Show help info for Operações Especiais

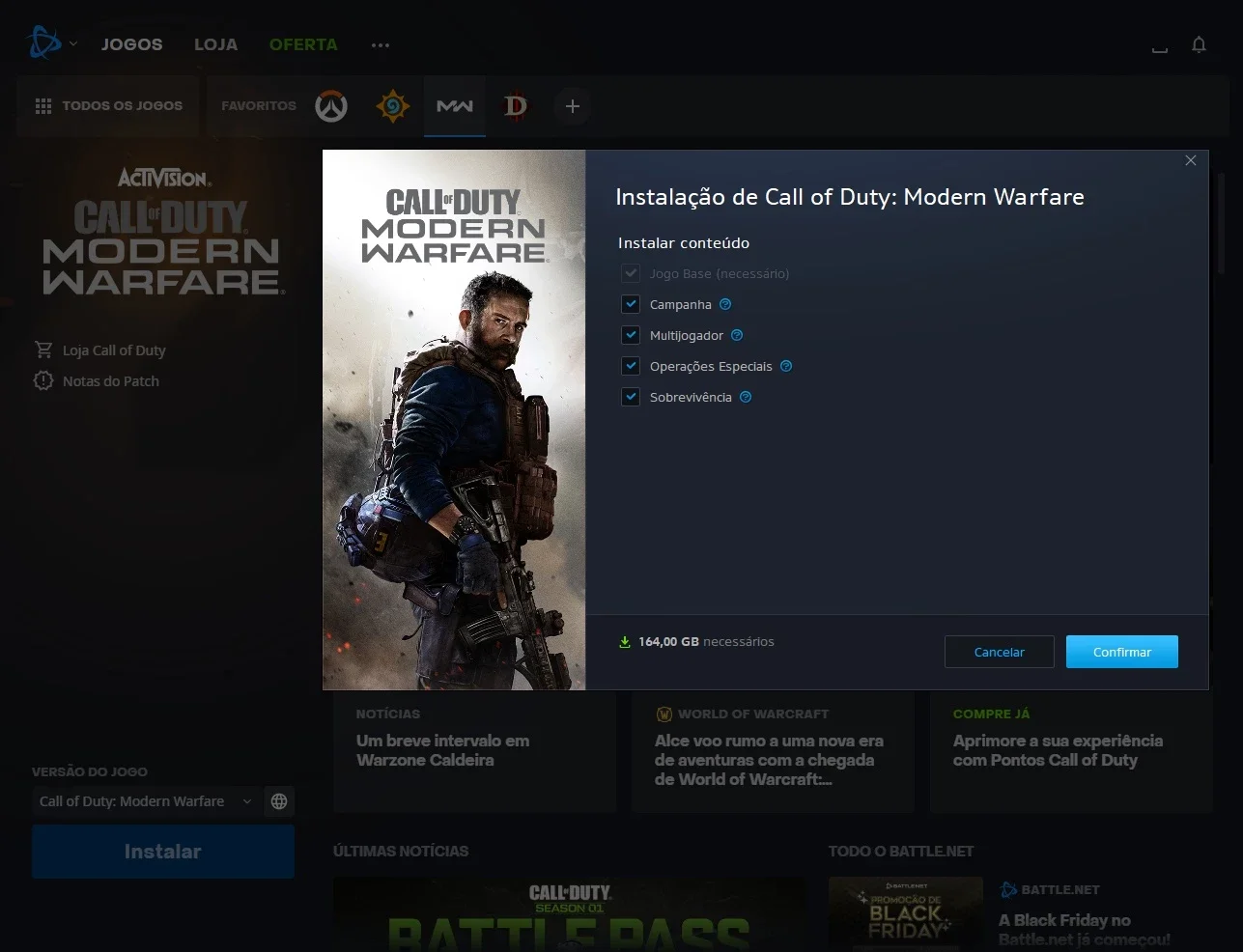786,366
